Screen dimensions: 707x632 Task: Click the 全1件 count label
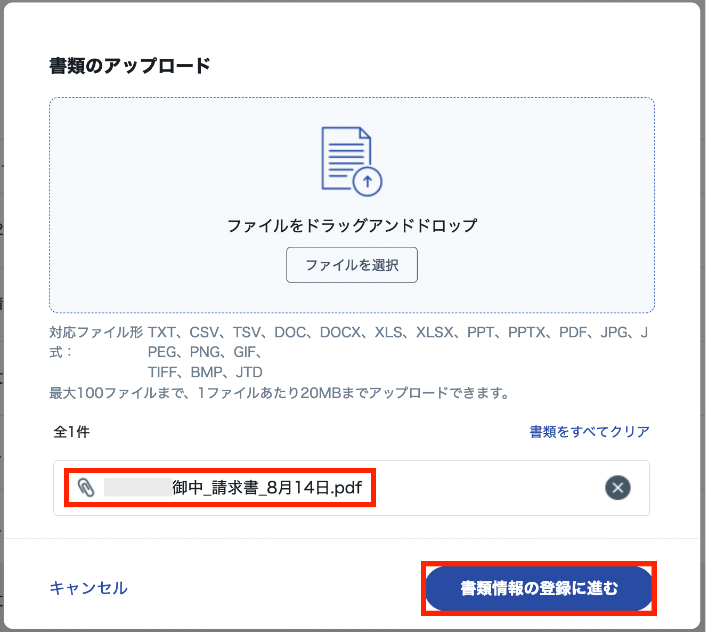tap(72, 432)
